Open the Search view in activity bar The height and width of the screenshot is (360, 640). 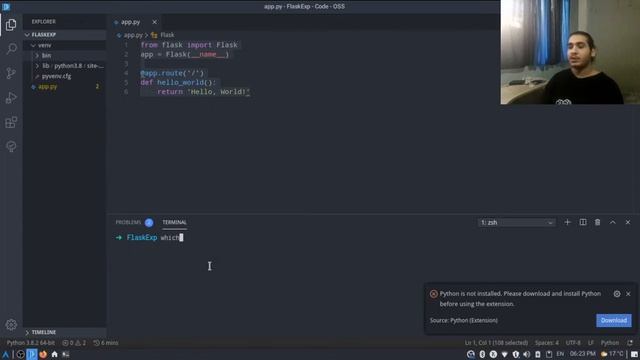coord(11,49)
